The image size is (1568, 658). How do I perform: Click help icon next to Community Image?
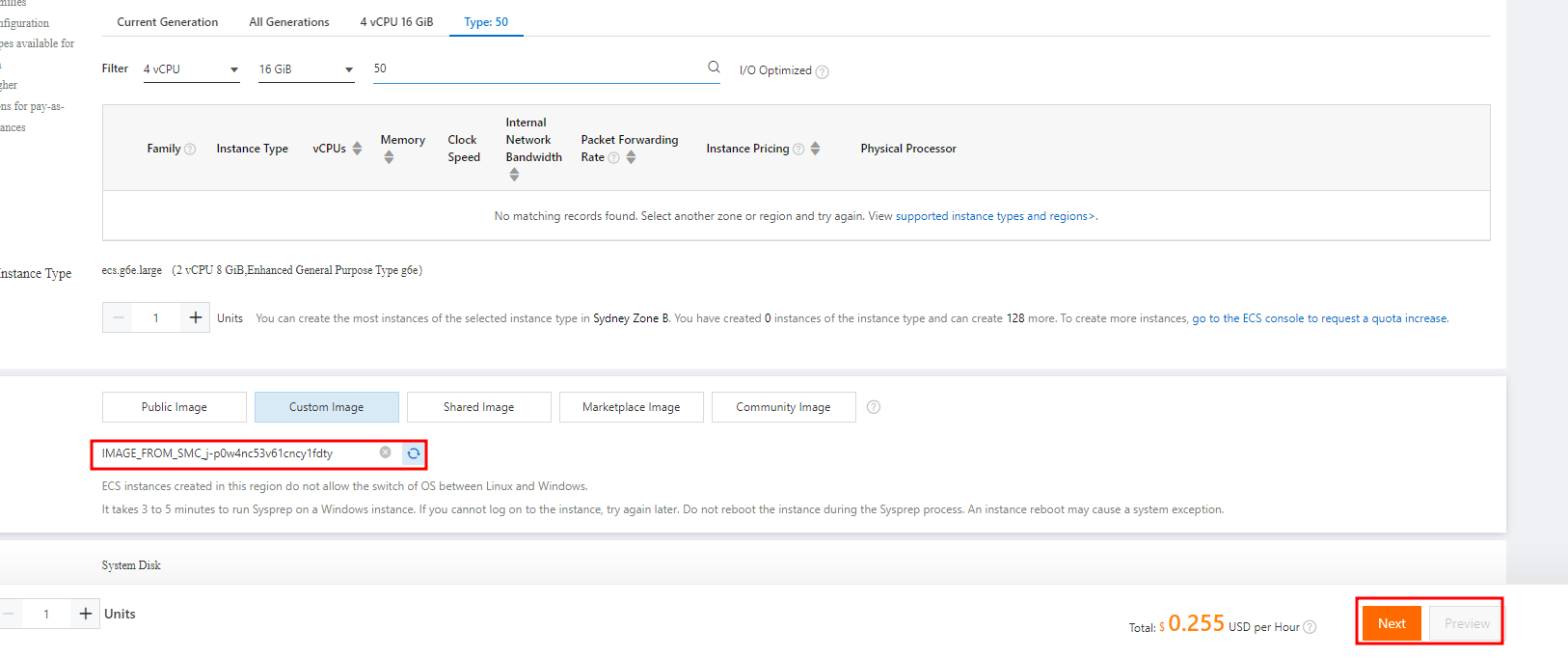click(x=874, y=407)
